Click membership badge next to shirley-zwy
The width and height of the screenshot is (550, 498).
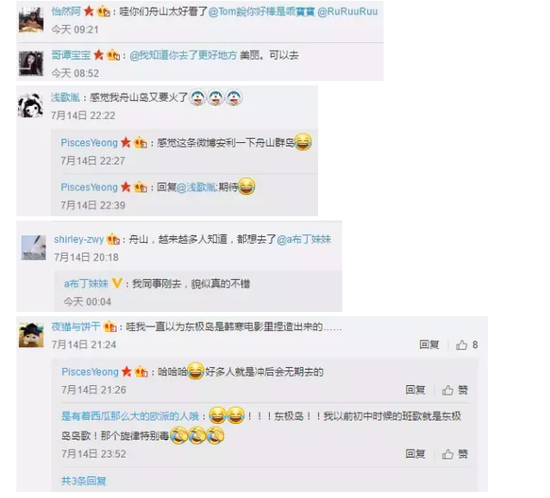point(113,240)
